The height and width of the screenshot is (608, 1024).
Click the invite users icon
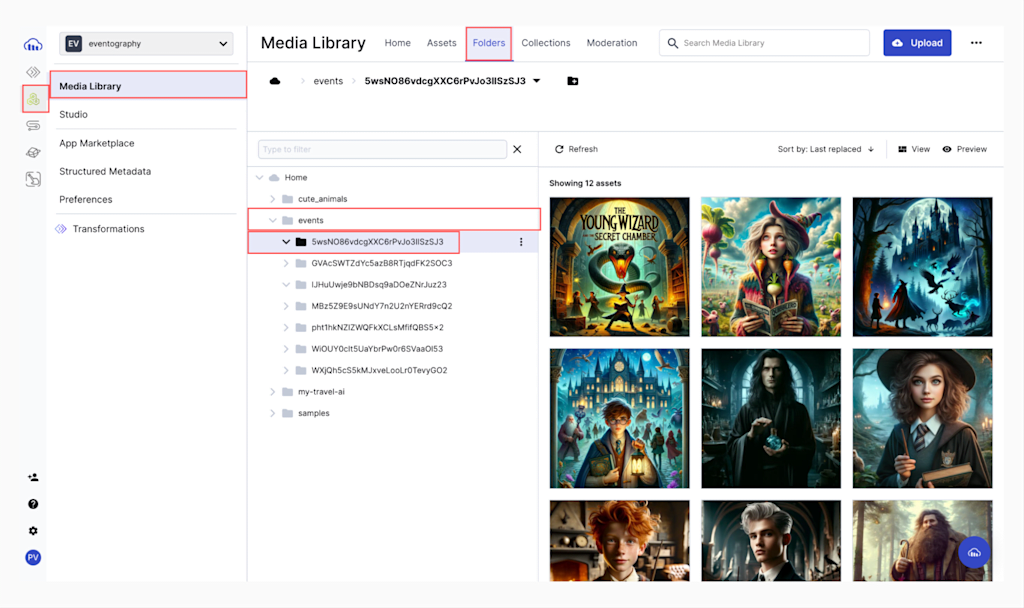click(x=33, y=477)
